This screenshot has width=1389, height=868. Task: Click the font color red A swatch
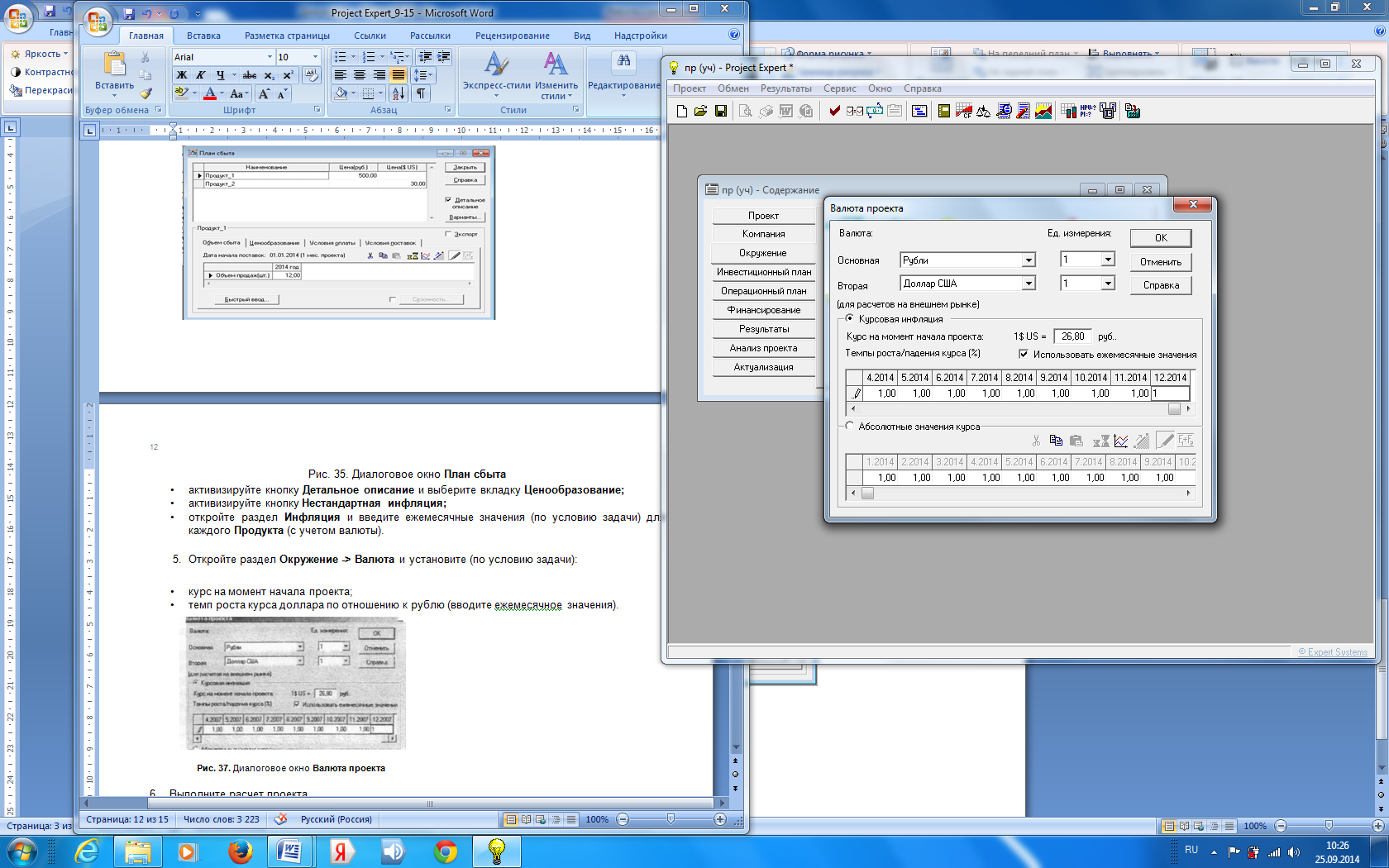coord(210,93)
